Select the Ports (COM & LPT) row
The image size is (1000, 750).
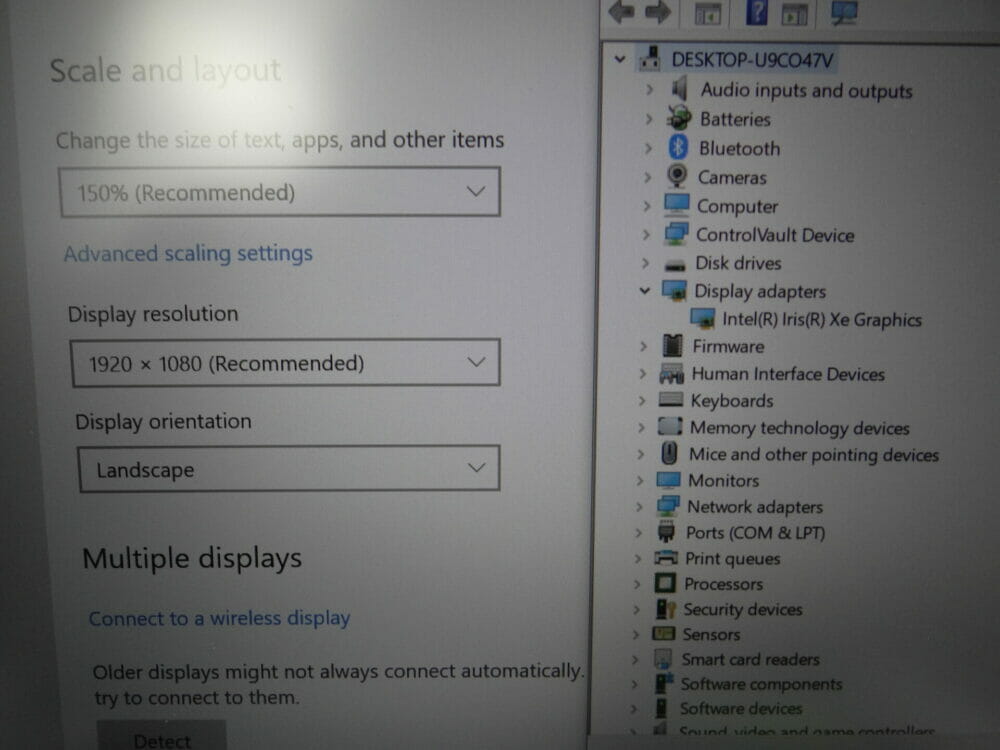point(755,532)
